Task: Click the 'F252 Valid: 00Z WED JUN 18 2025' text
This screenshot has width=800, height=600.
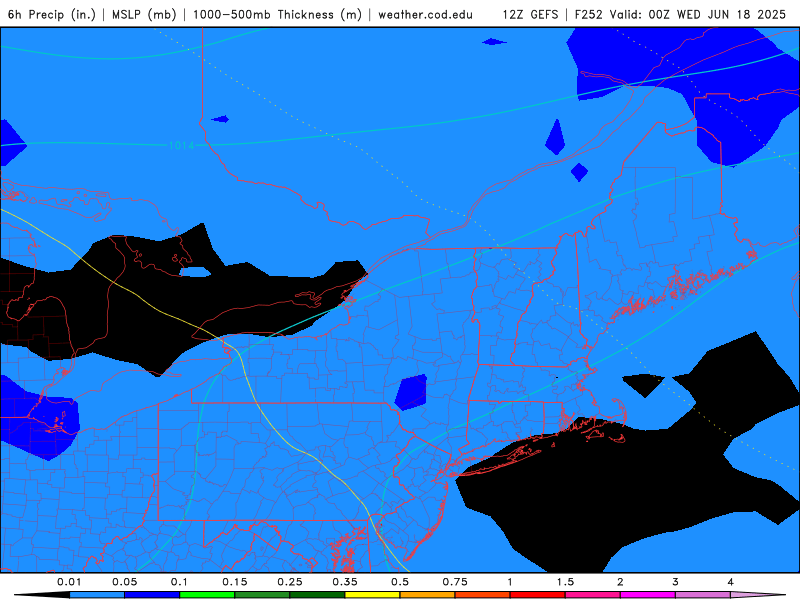Action: pos(680,14)
